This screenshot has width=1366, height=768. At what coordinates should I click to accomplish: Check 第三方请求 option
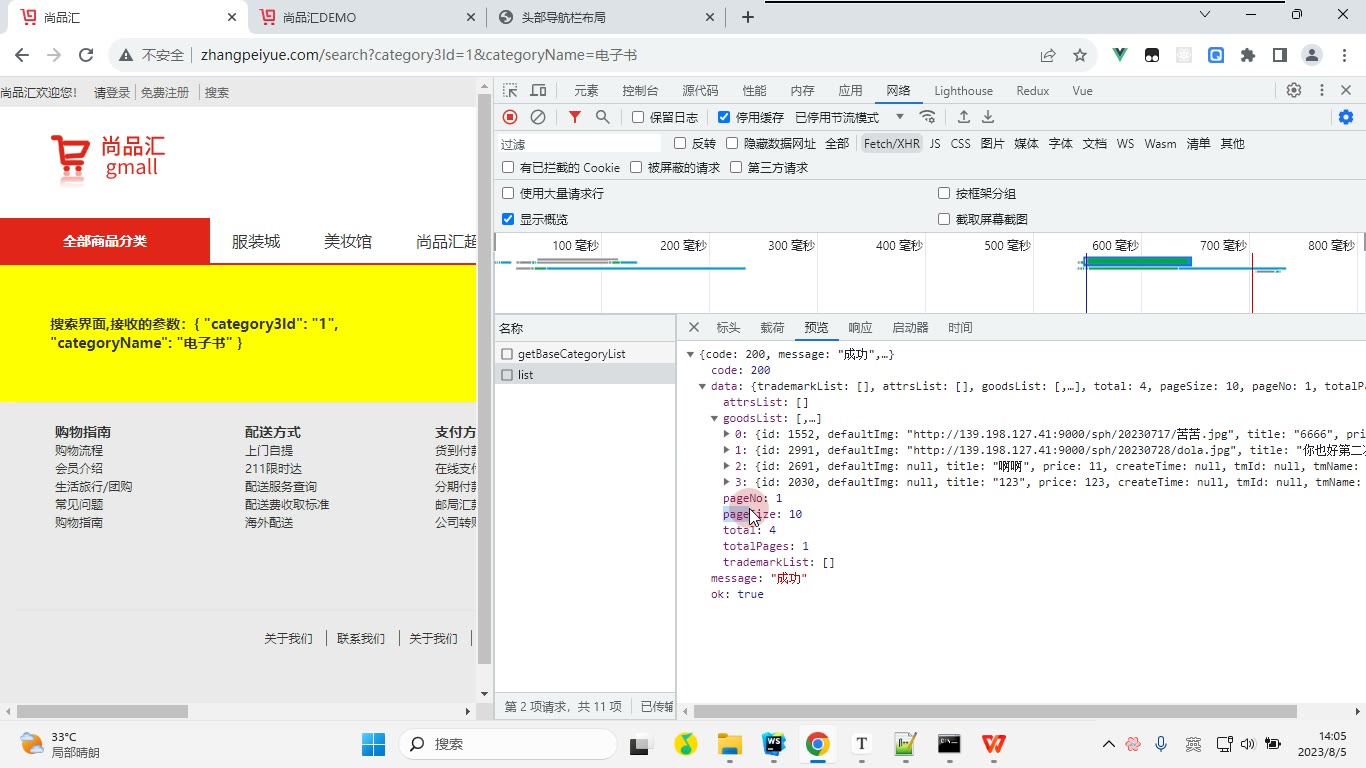[736, 167]
